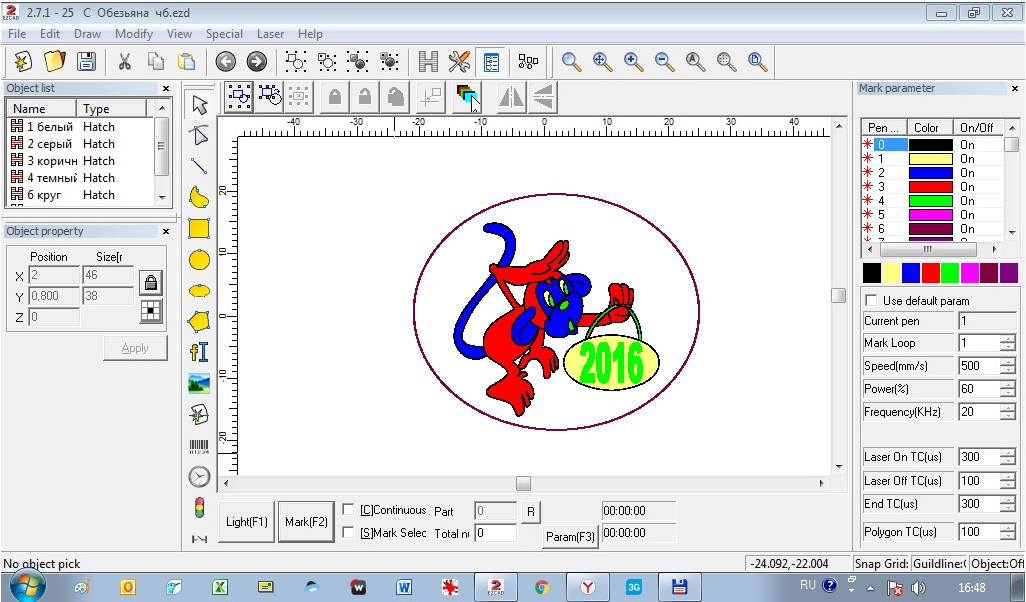This screenshot has height=602, width=1026.
Task: Tick the Use default param checkbox
Action: [x=871, y=301]
